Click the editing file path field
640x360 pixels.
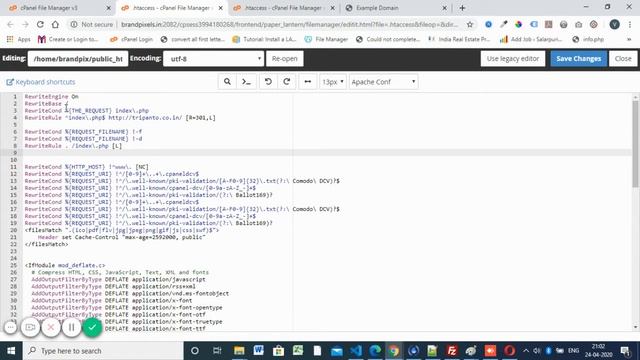(78, 59)
